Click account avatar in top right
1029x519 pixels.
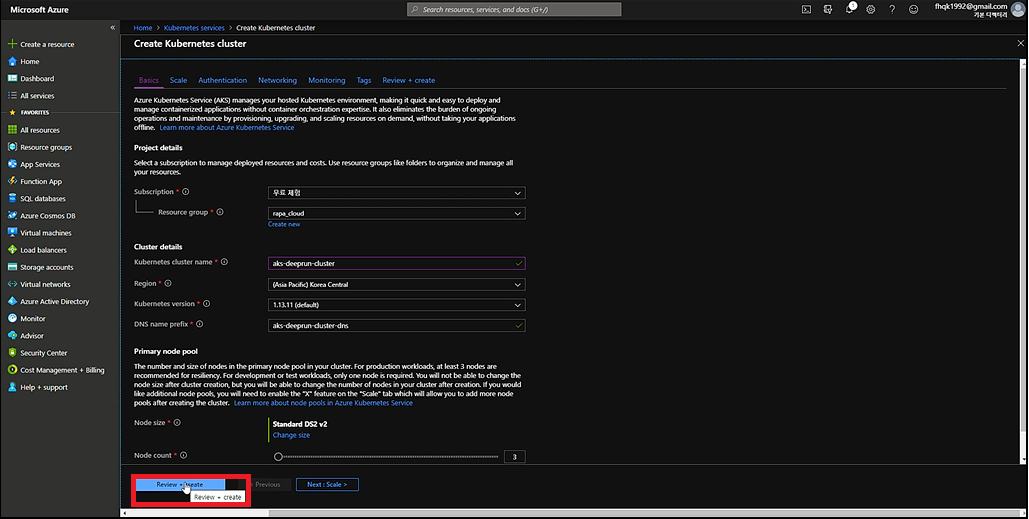click(x=1018, y=9)
